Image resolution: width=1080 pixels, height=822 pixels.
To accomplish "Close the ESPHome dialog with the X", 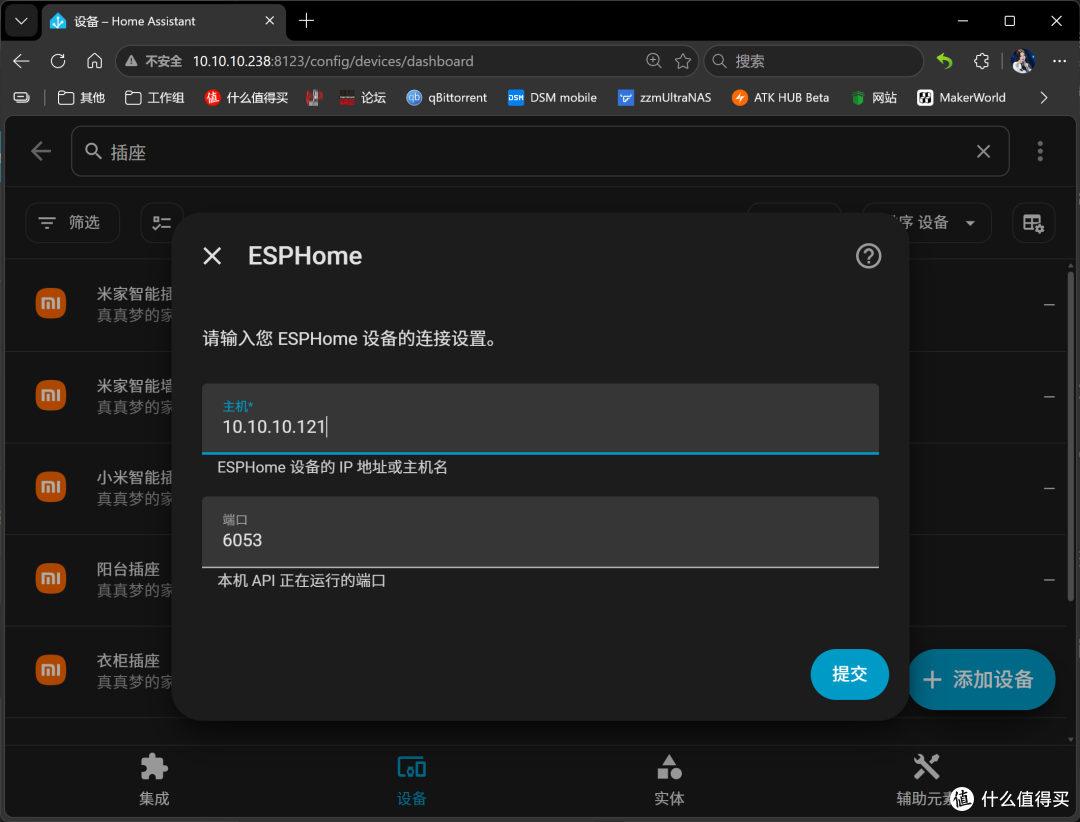I will 212,256.
